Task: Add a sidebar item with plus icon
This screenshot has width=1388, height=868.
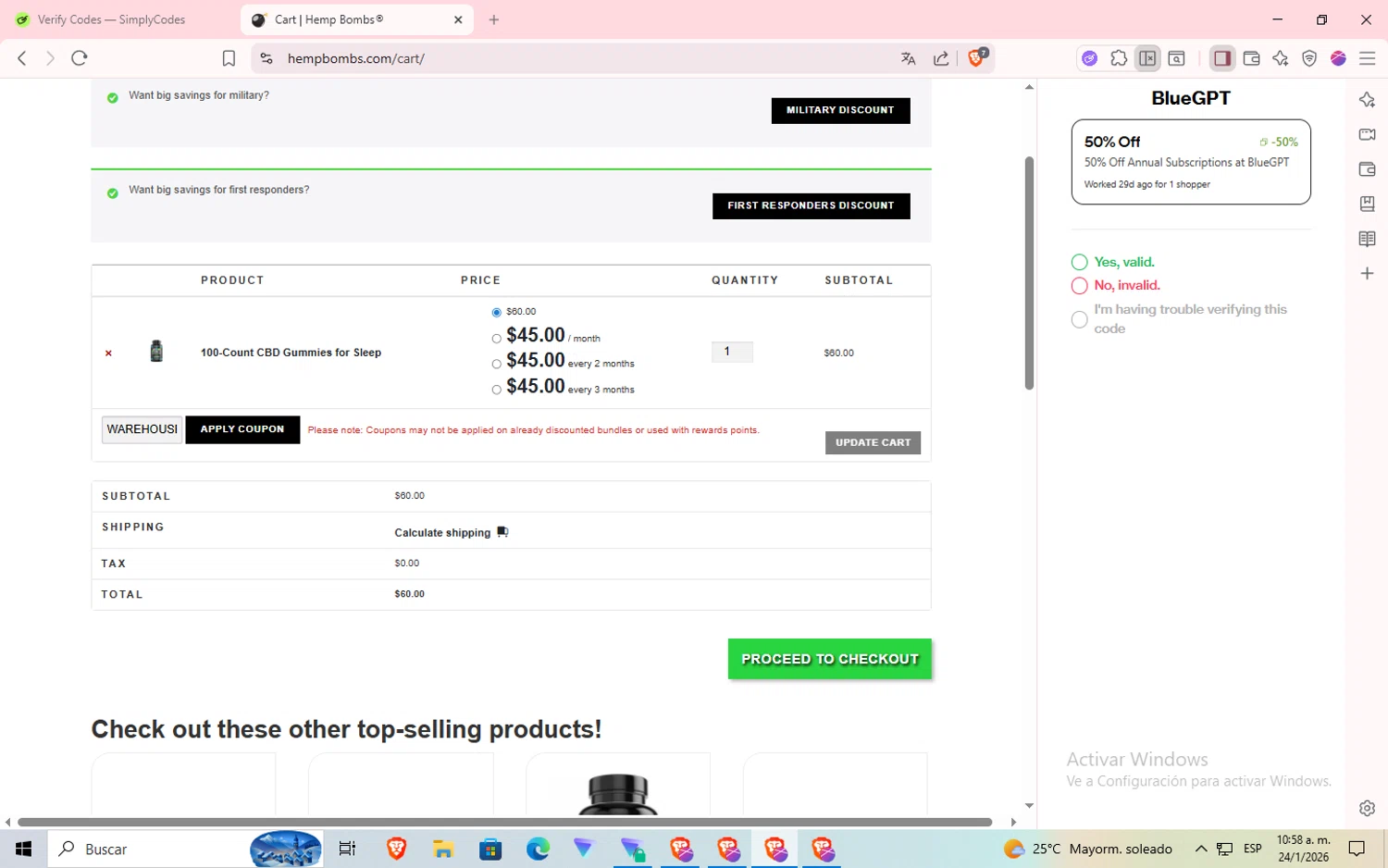Action: coord(1367,273)
